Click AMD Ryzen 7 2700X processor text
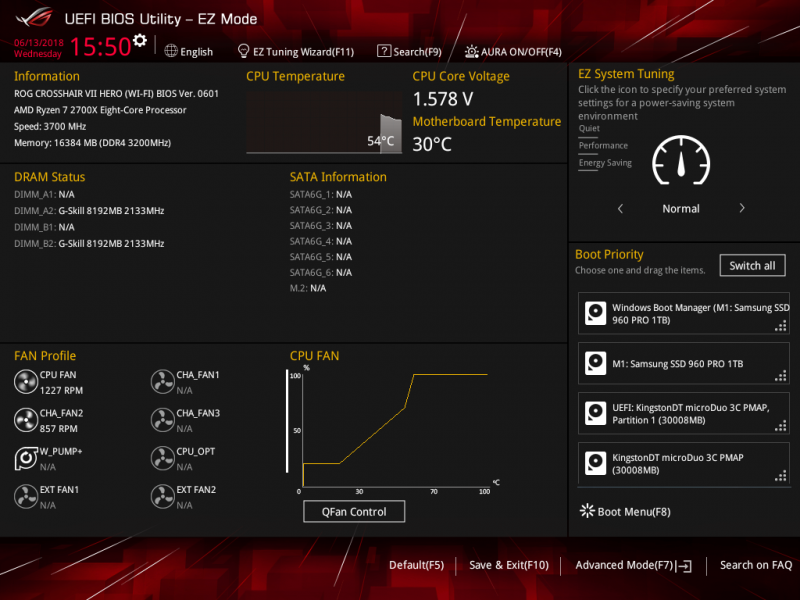Viewport: 800px width, 600px height. tap(100, 110)
